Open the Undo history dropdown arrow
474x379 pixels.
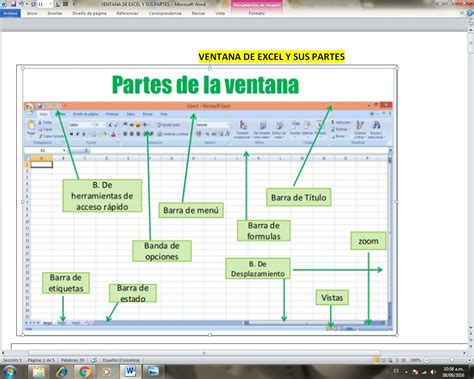(27, 4)
